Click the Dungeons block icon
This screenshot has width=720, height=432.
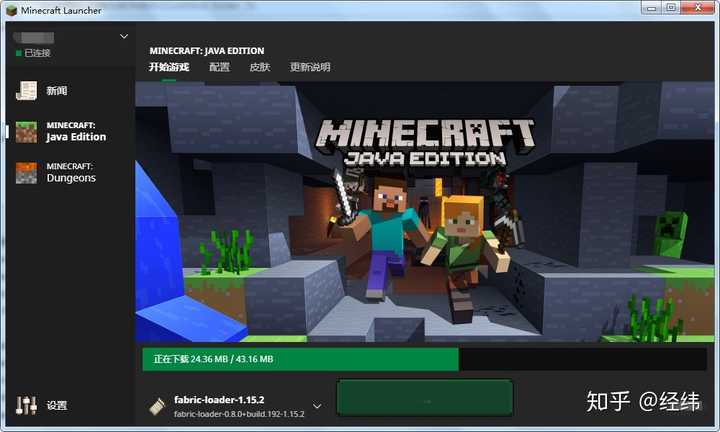pos(26,173)
